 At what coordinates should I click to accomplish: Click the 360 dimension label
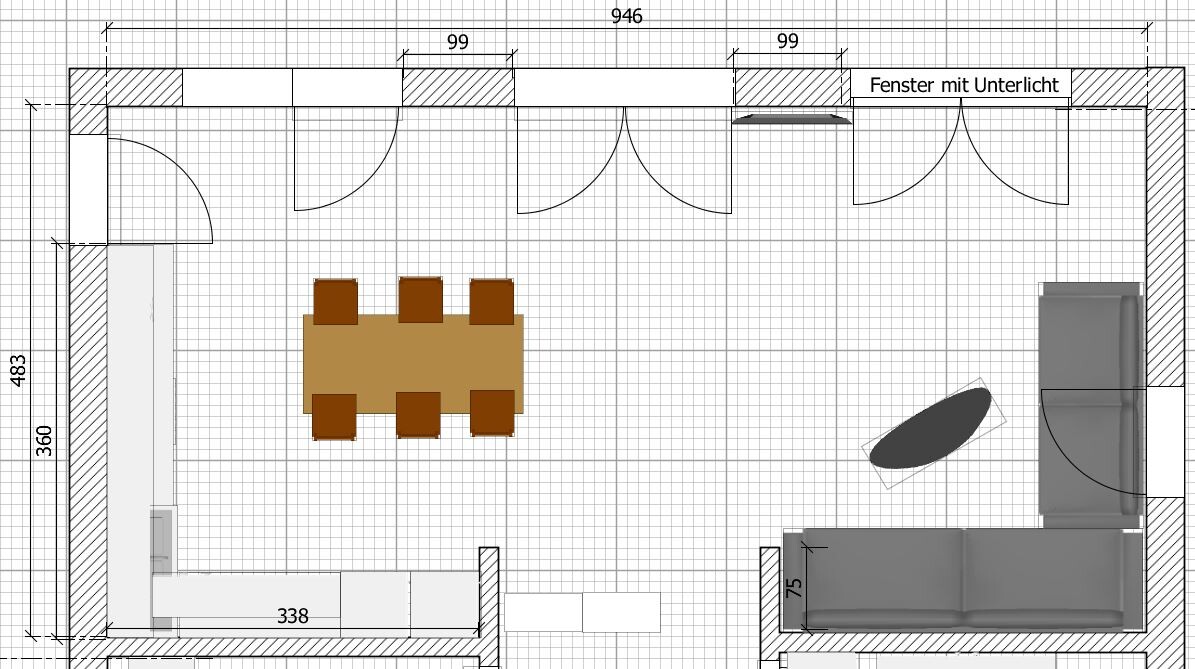coord(45,440)
